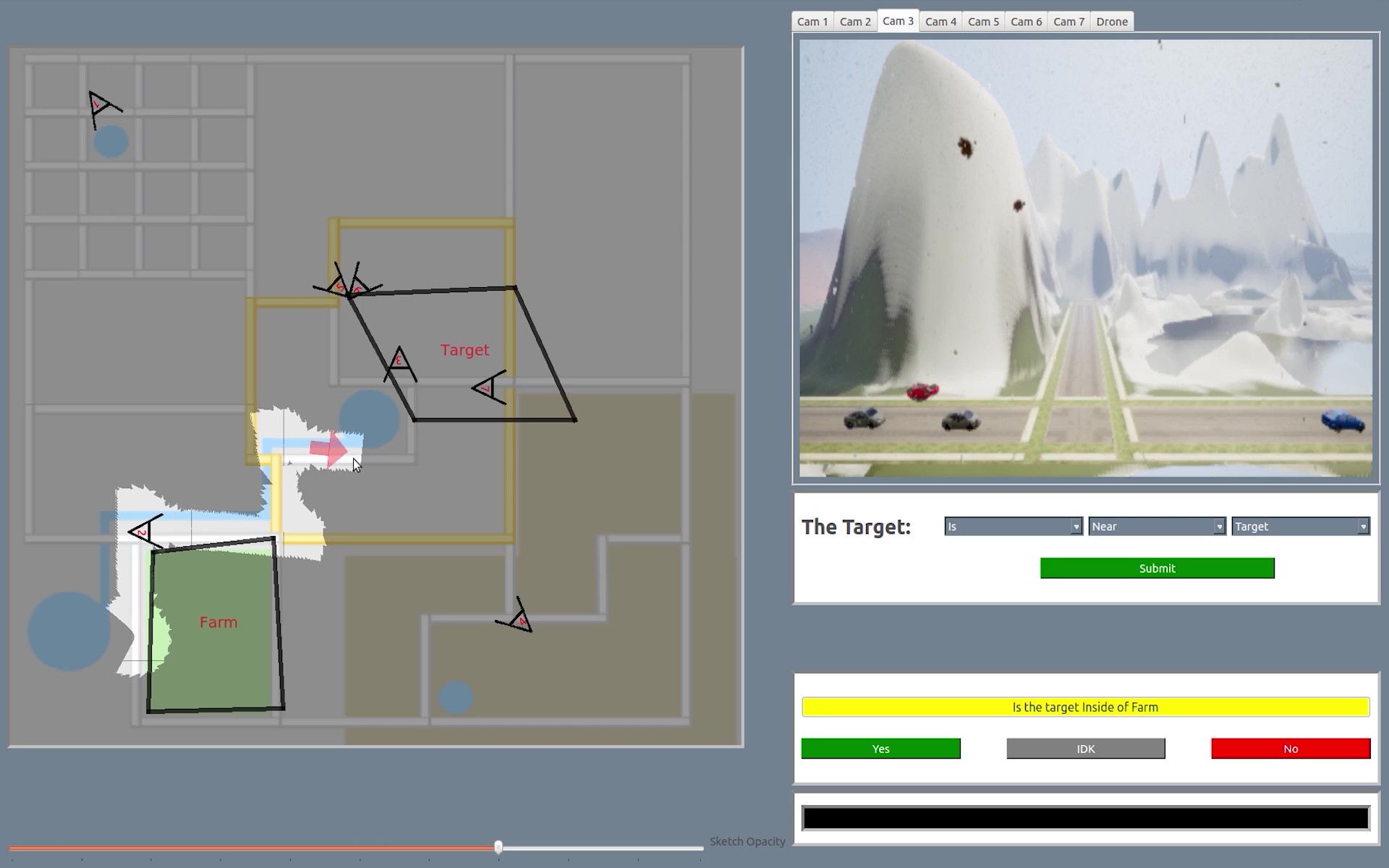Click the red drone direction arrow
Image resolution: width=1389 pixels, height=868 pixels.
(329, 449)
